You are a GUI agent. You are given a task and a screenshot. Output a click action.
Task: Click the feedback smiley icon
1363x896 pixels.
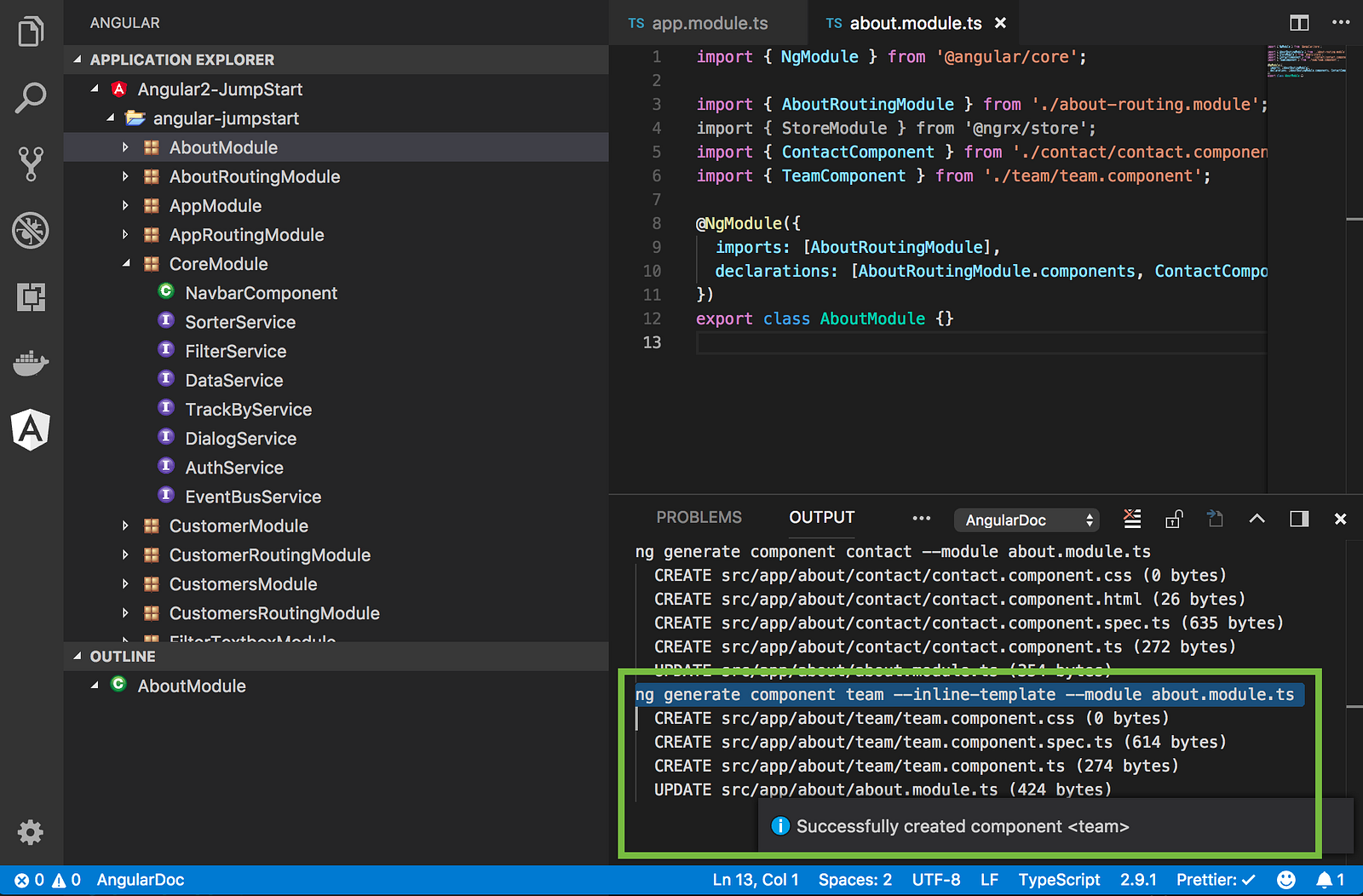tap(1286, 880)
